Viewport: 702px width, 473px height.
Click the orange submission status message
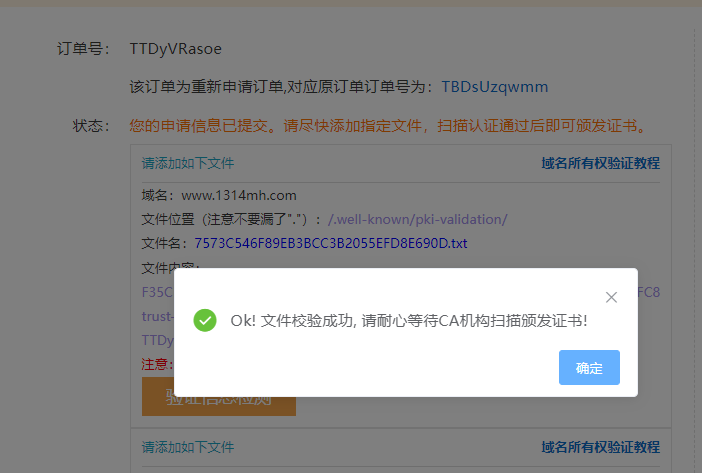tap(386, 126)
